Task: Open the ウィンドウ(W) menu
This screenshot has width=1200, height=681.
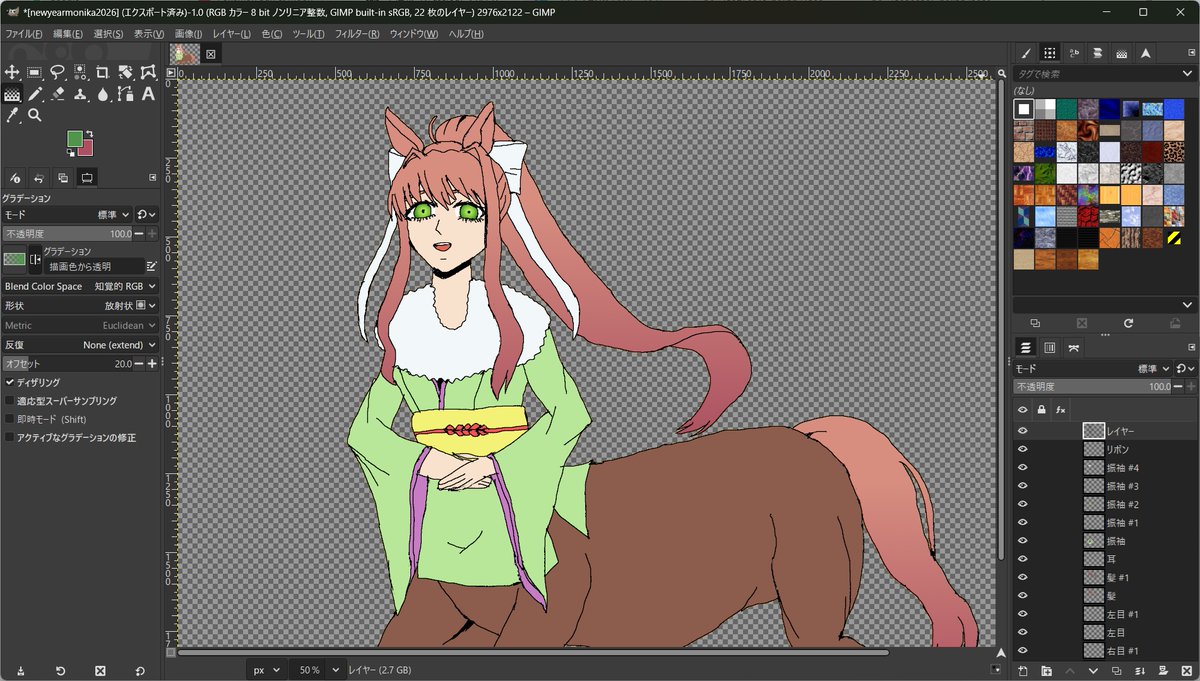Action: click(414, 34)
